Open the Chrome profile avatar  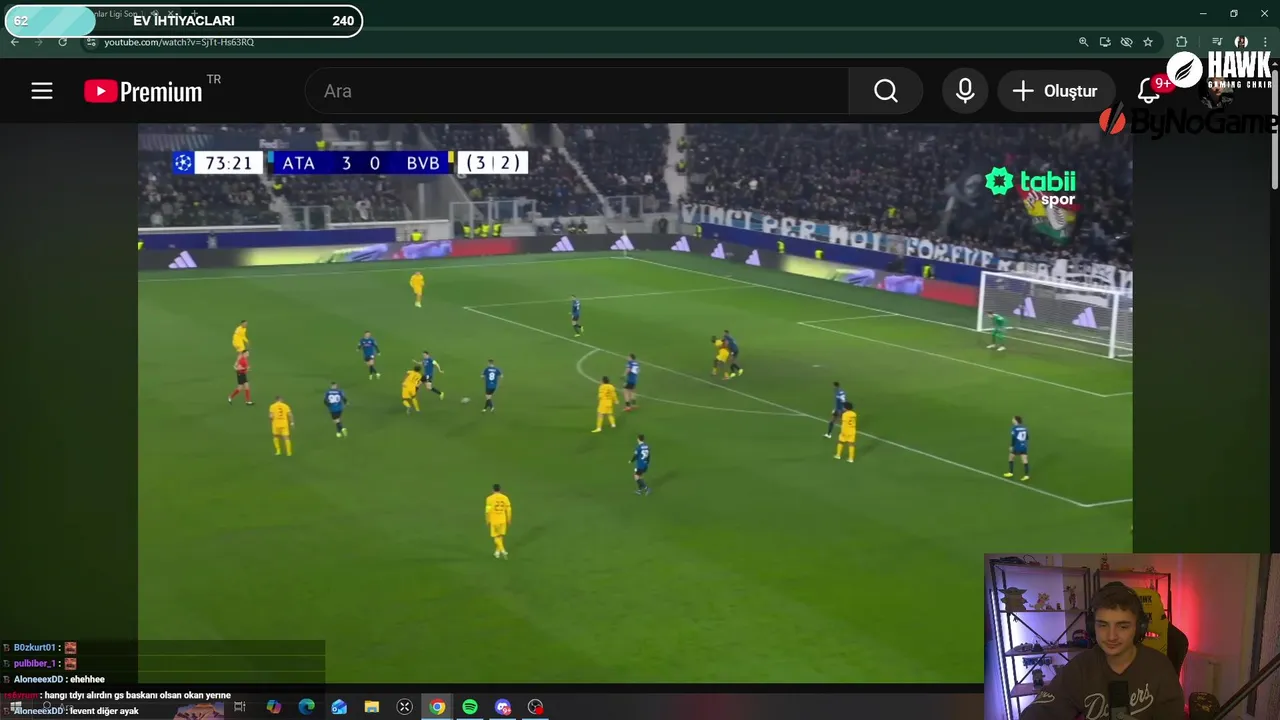(1241, 42)
